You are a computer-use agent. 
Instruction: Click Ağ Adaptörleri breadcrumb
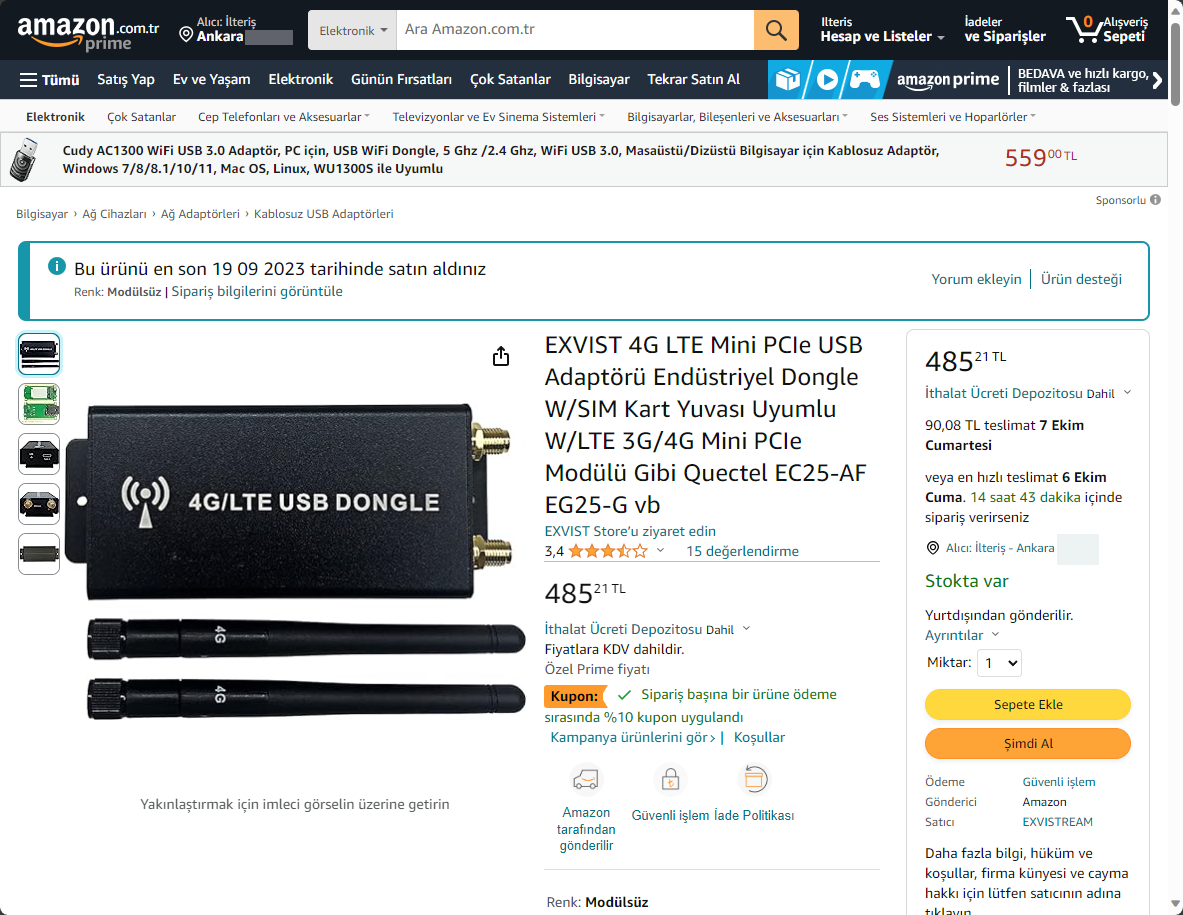coord(200,214)
